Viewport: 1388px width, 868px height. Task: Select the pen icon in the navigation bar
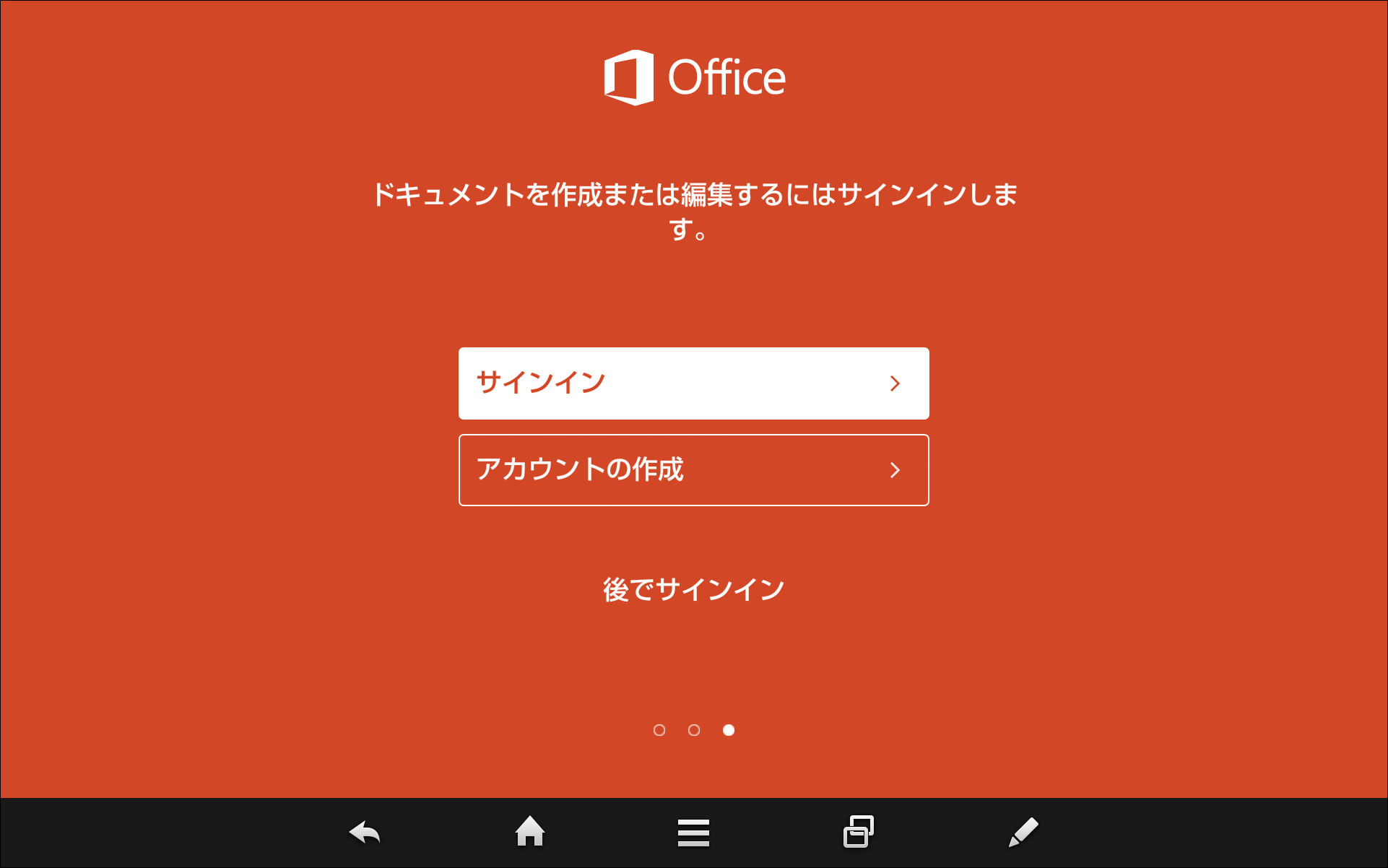[x=1023, y=832]
